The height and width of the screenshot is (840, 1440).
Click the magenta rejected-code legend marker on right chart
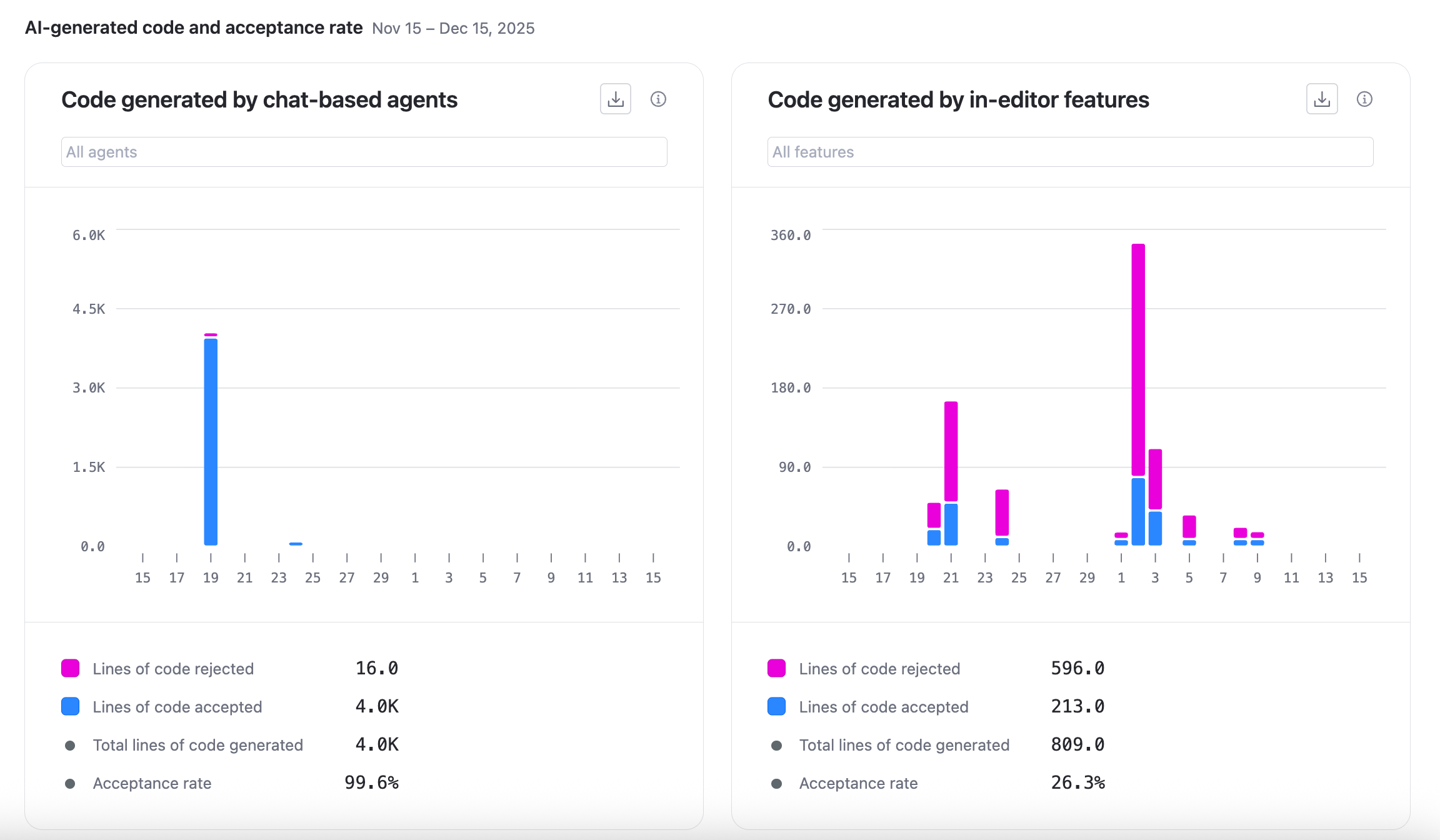776,668
